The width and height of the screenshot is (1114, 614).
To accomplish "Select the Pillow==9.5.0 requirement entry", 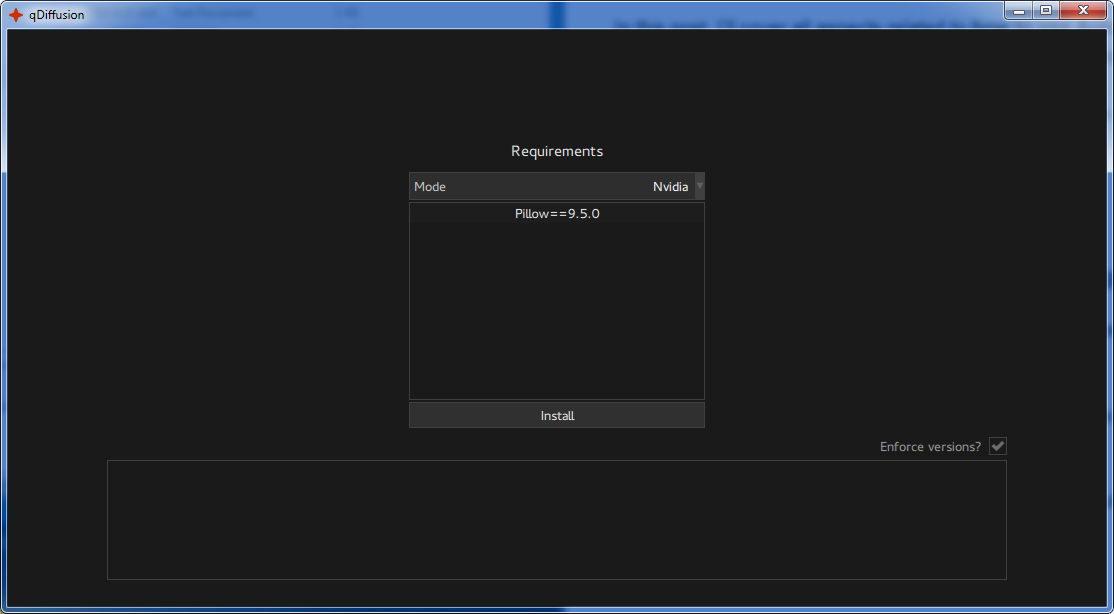I will click(557, 214).
